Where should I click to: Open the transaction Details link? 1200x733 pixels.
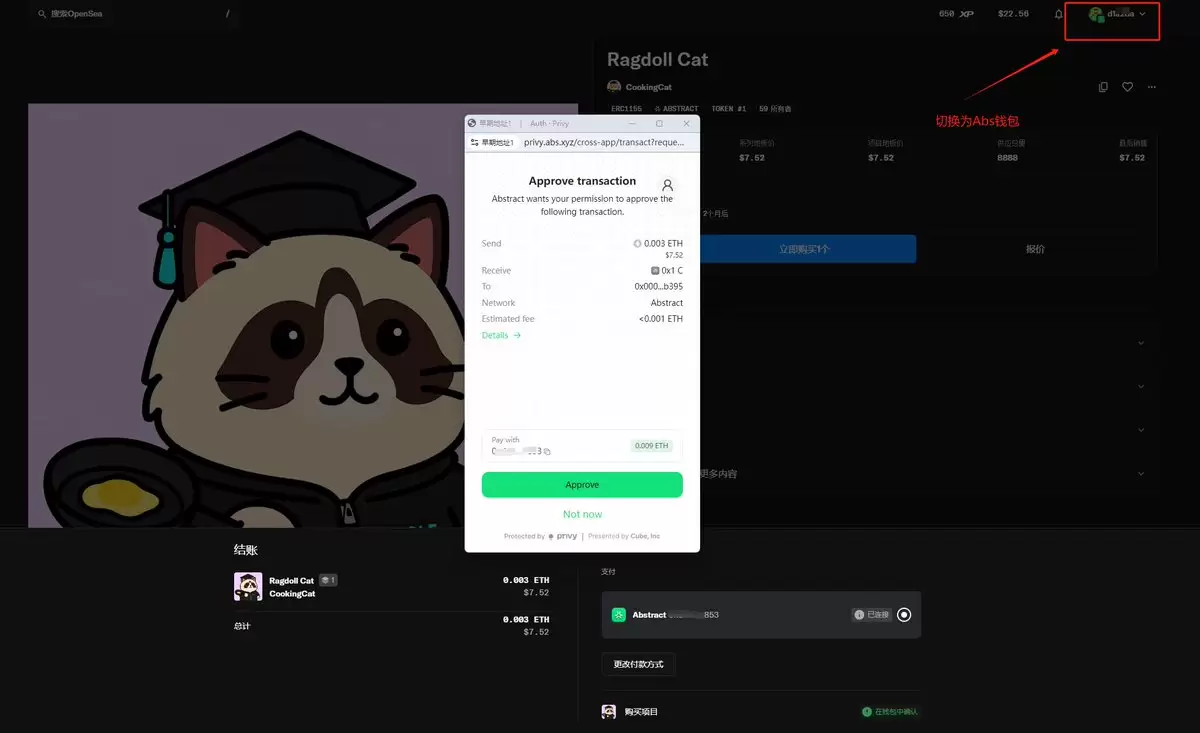(x=501, y=335)
